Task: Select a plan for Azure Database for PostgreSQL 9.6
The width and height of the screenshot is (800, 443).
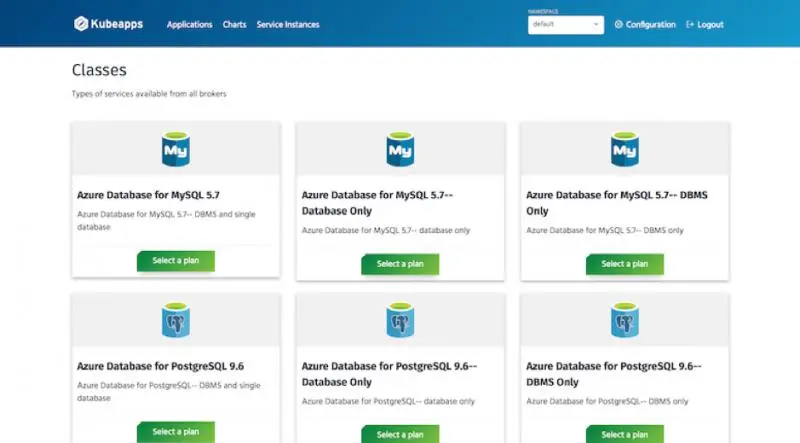Action: (x=176, y=432)
